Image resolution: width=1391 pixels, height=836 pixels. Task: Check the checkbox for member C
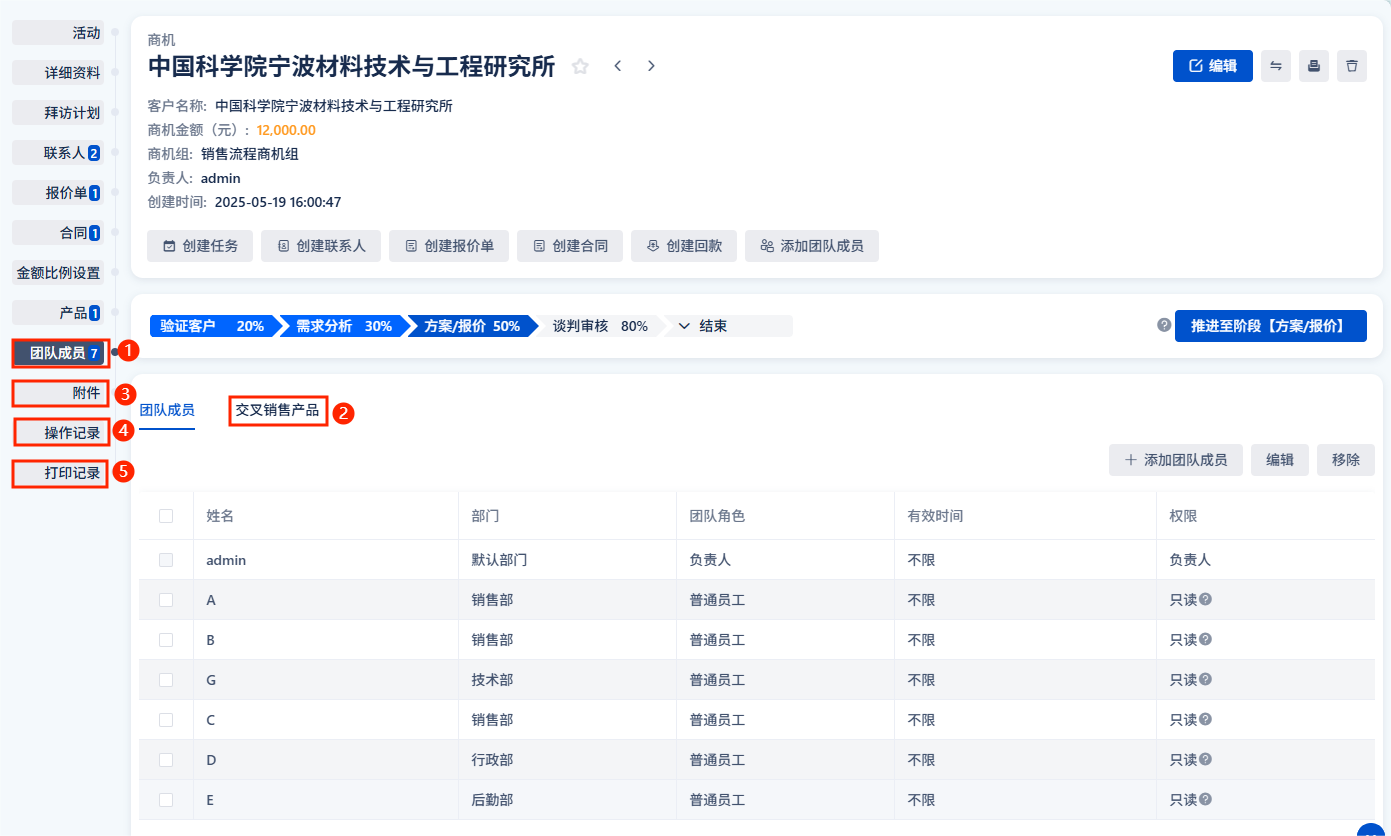[x=166, y=720]
